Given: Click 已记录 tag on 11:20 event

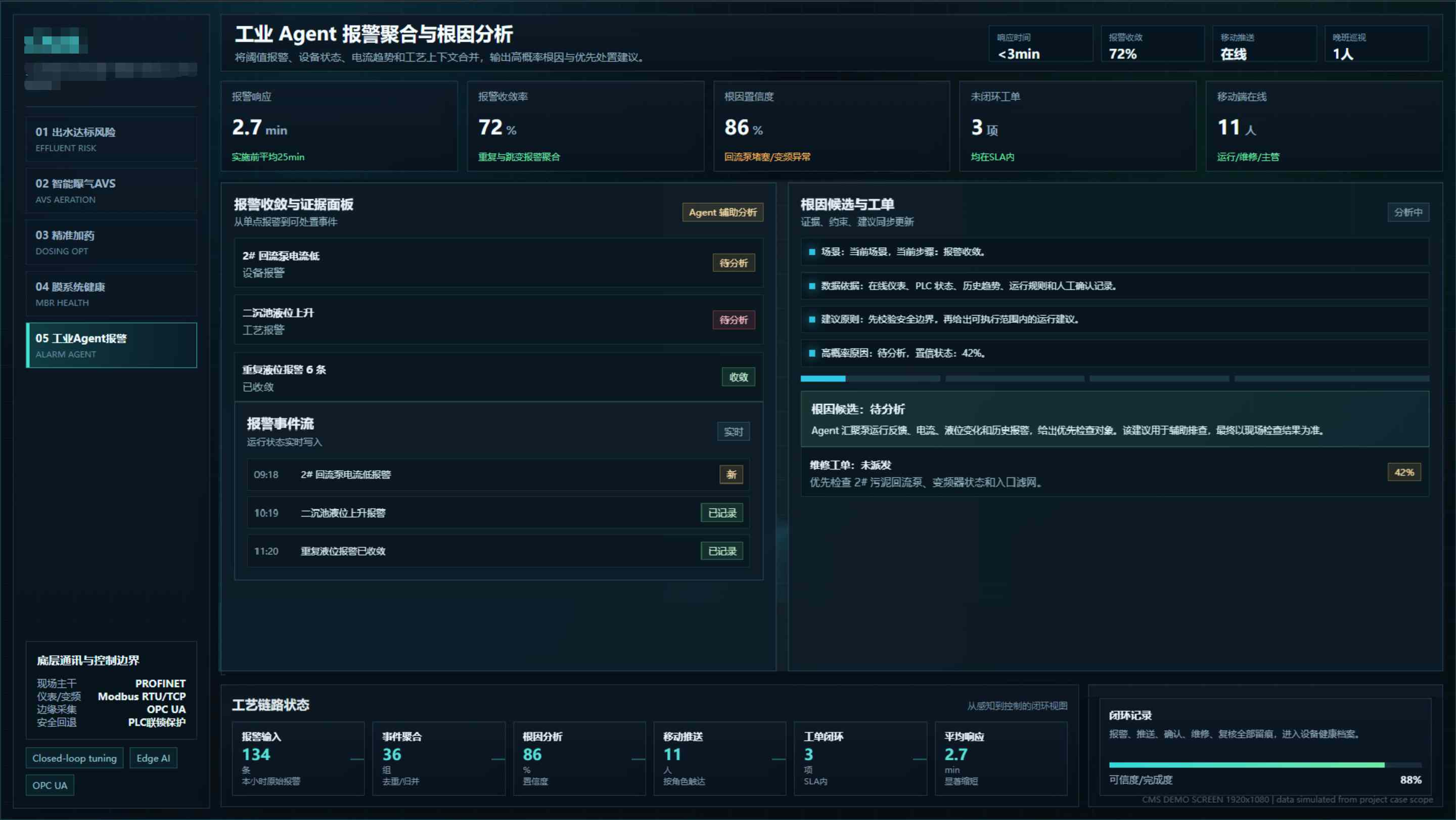Looking at the screenshot, I should [x=722, y=551].
